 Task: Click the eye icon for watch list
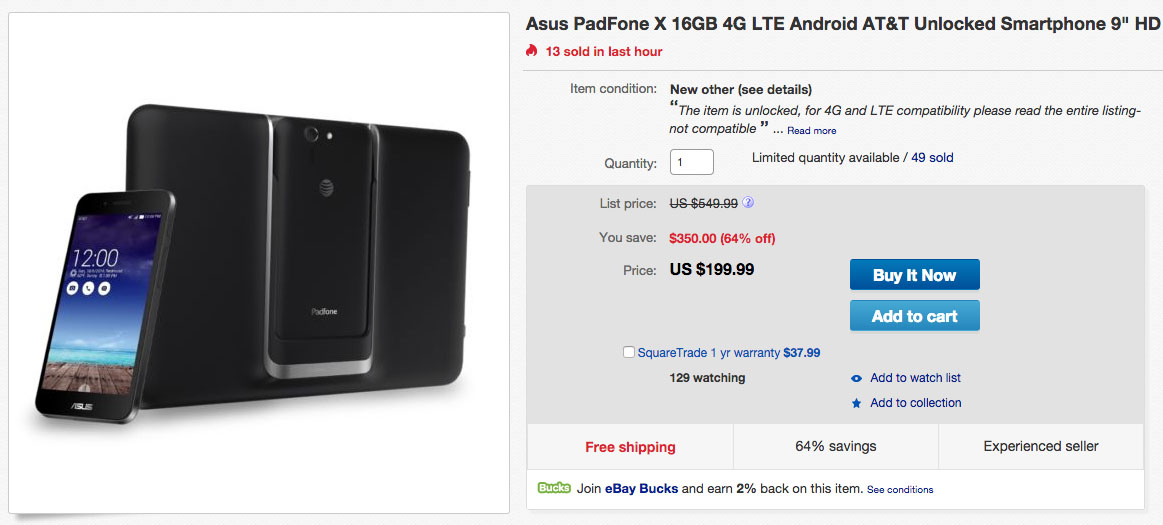[856, 379]
